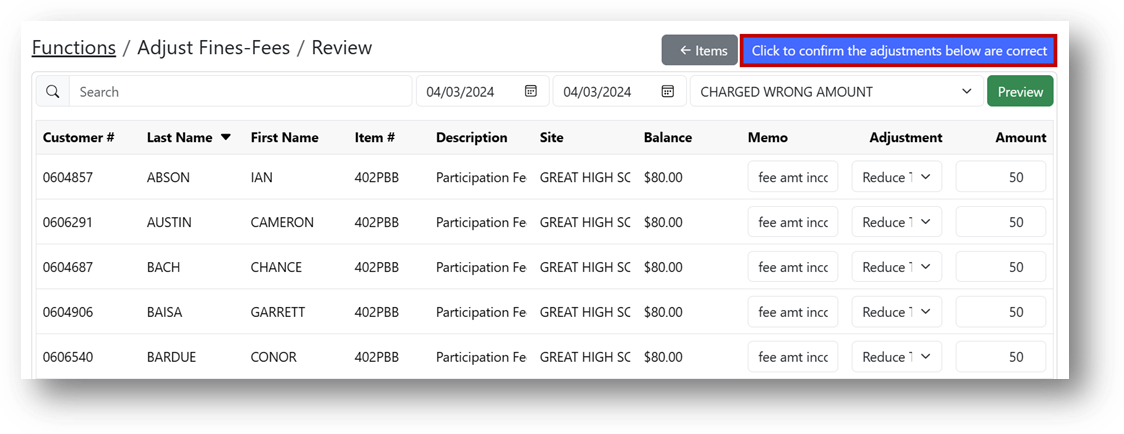
Task: Sort by the Description column header
Action: point(472,138)
